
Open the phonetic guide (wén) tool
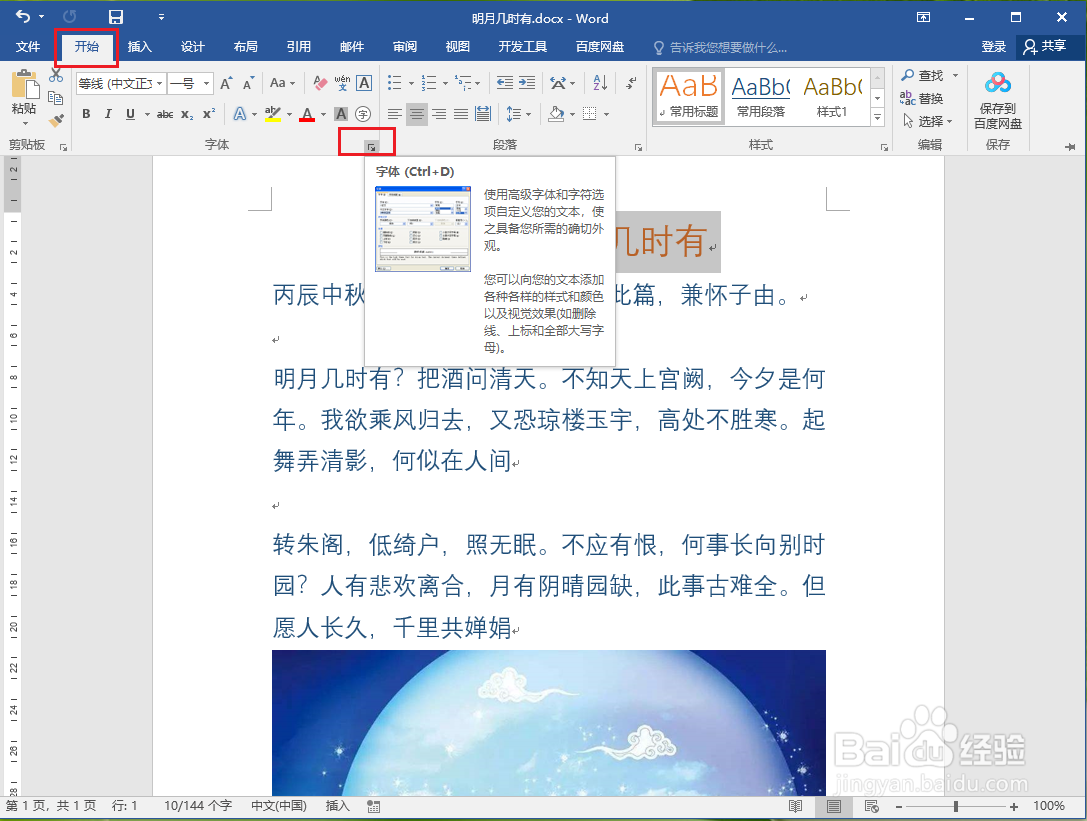point(342,83)
